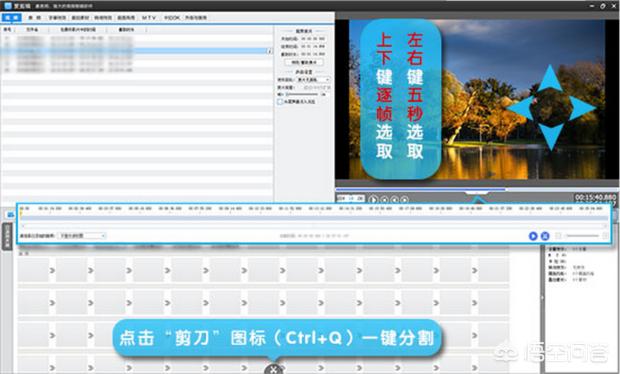Adjust the timeline zoom slider
This screenshot has width=620, height=374.
[582, 236]
